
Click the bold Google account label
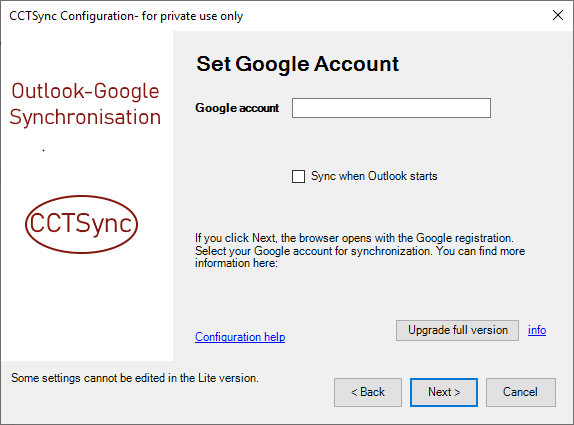point(237,108)
